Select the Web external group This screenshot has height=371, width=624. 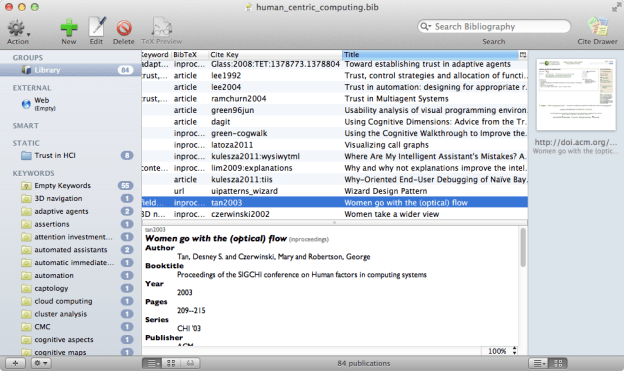coord(70,103)
